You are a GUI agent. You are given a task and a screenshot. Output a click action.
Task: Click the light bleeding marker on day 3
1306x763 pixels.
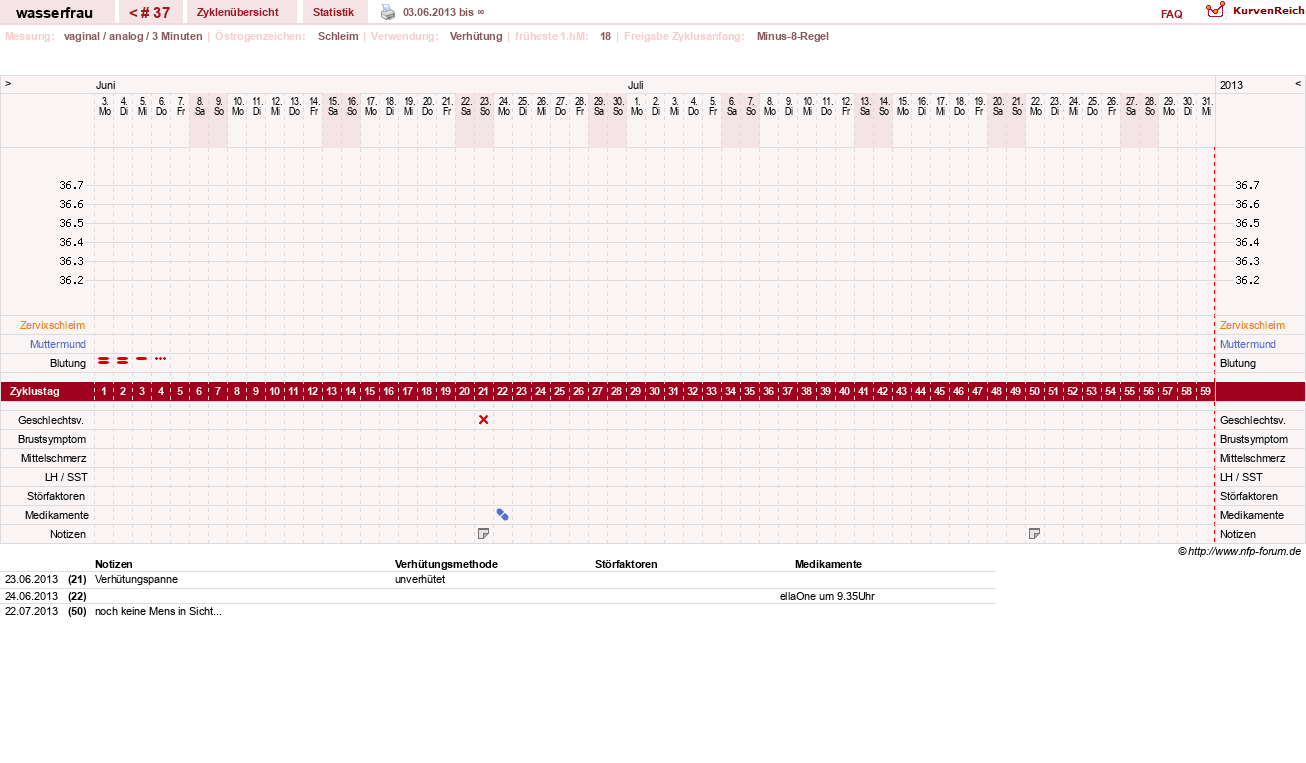[x=142, y=358]
